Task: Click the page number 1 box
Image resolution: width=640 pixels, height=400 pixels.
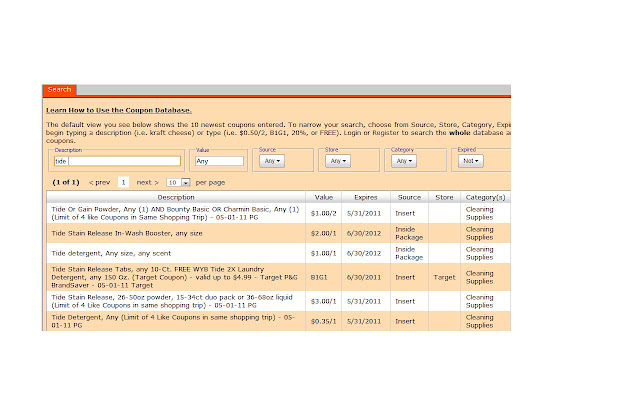Action: (x=123, y=182)
